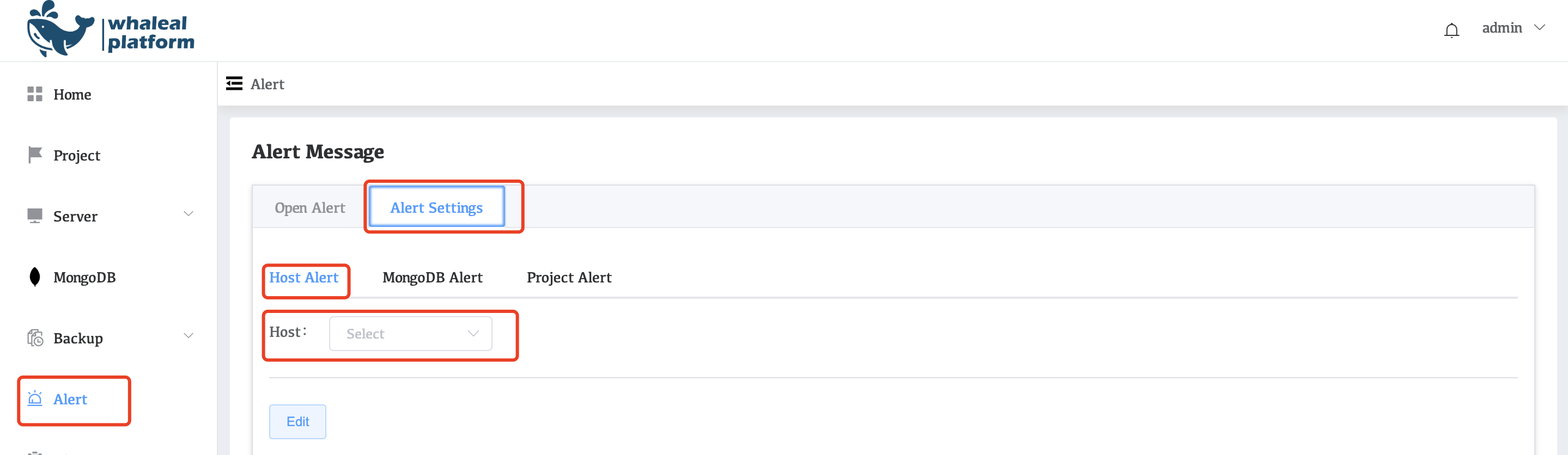Open the admin user dropdown menu

click(x=1513, y=28)
